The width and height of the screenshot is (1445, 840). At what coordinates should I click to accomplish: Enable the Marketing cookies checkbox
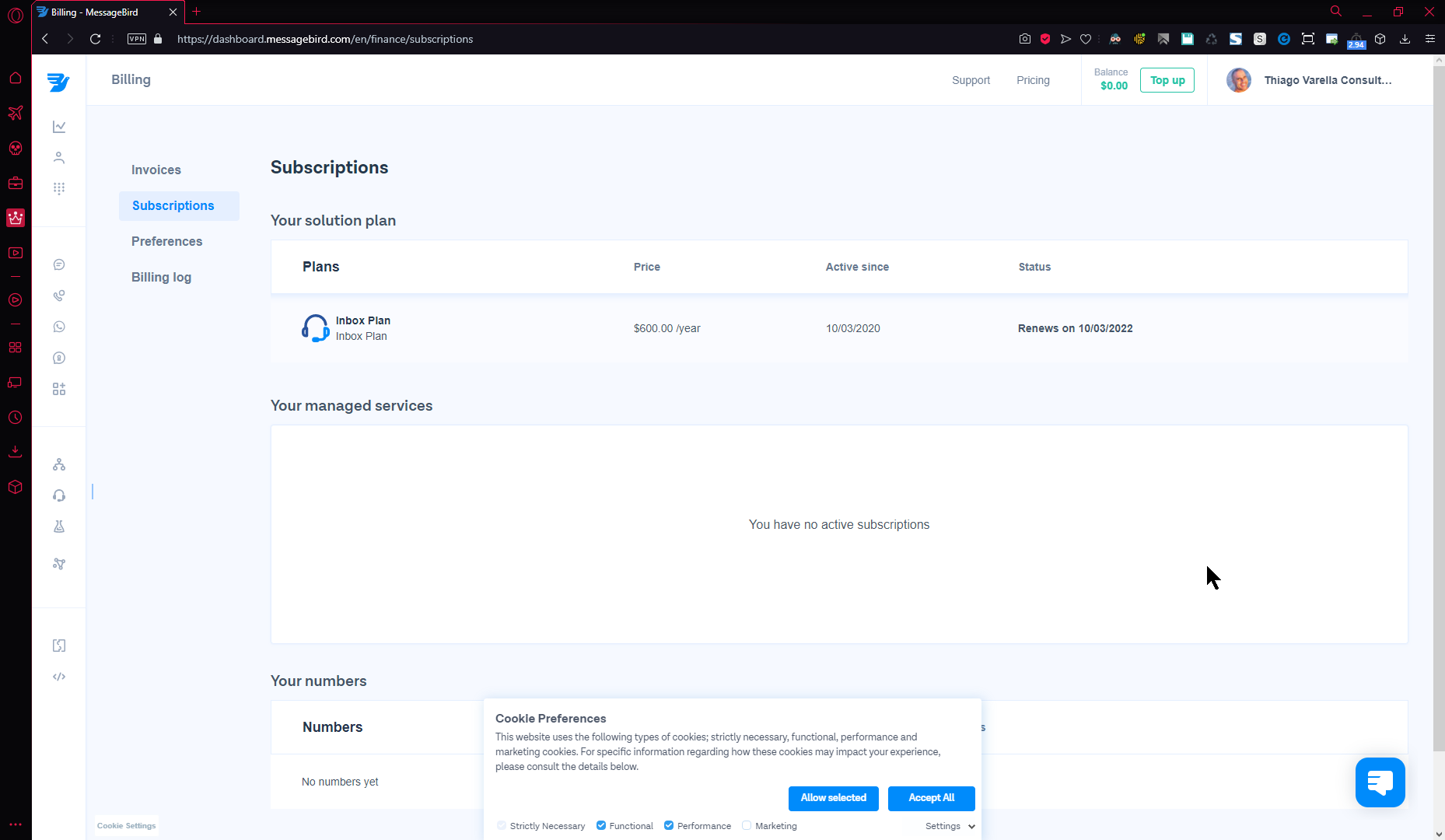tap(747, 825)
